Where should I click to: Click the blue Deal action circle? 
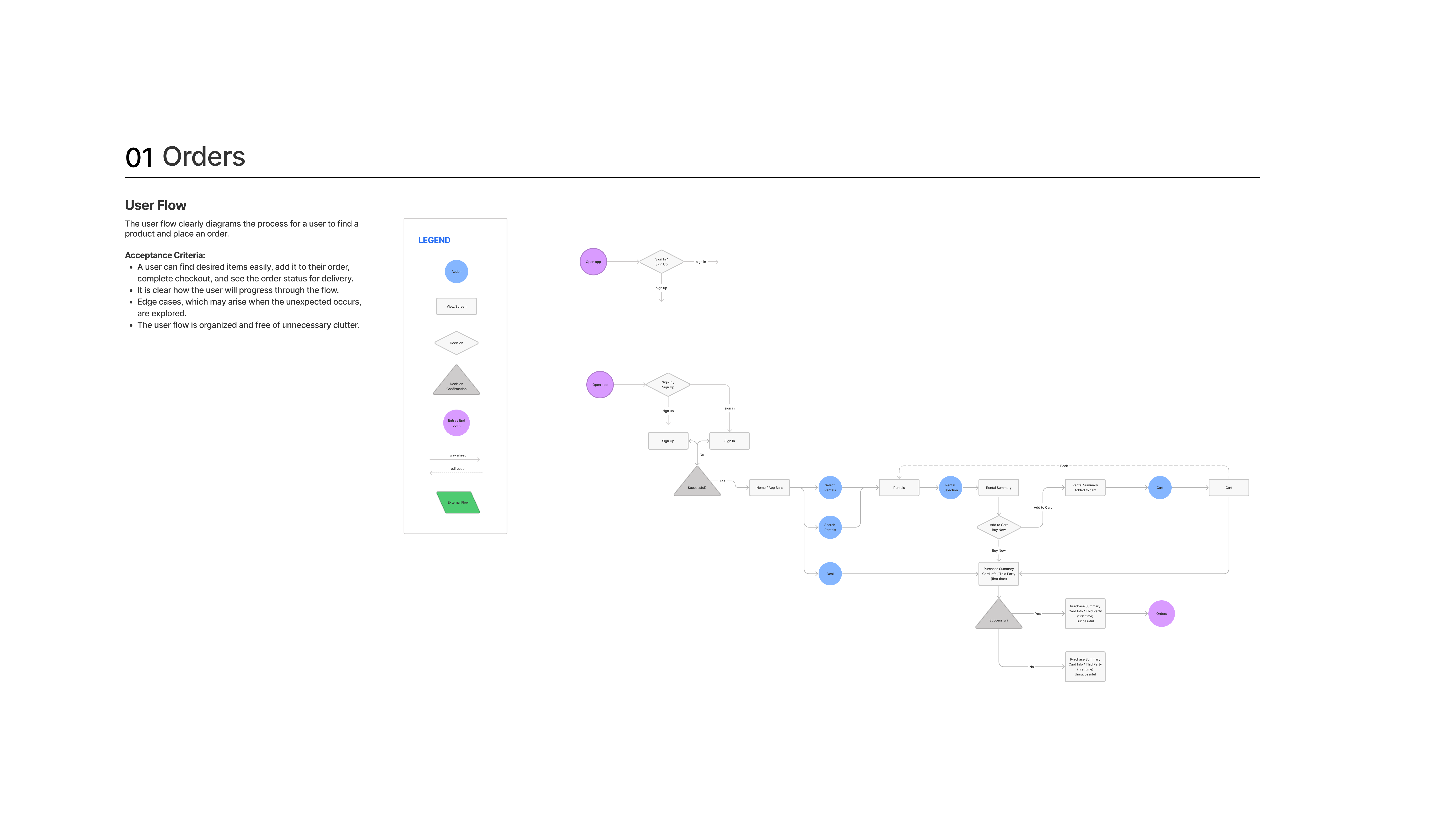pos(830,574)
